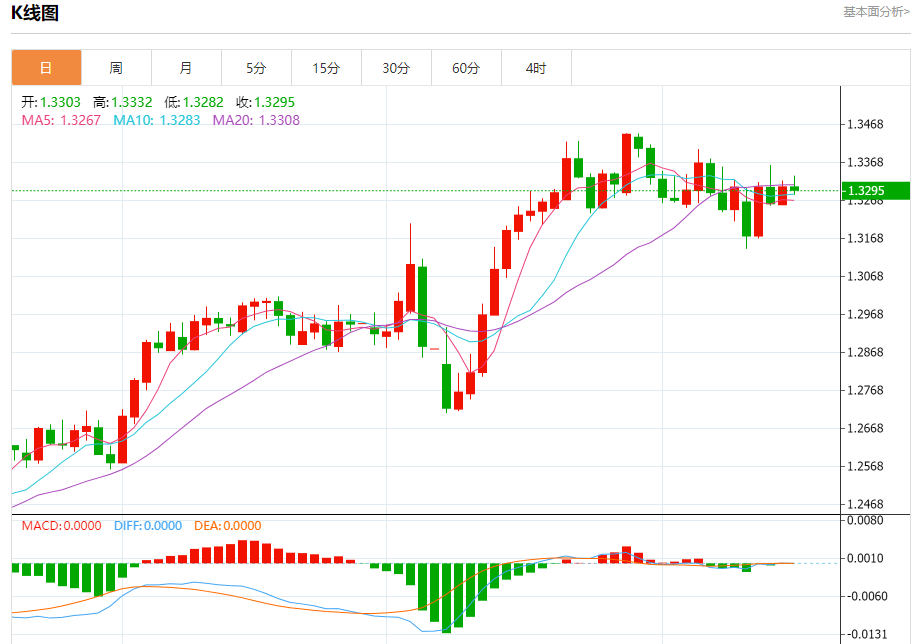Open the 5分 interval tab
Image resolution: width=920 pixels, height=644 pixels.
256,68
